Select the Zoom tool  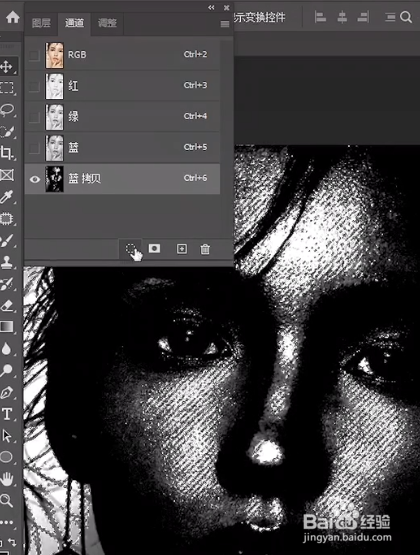click(x=6, y=500)
